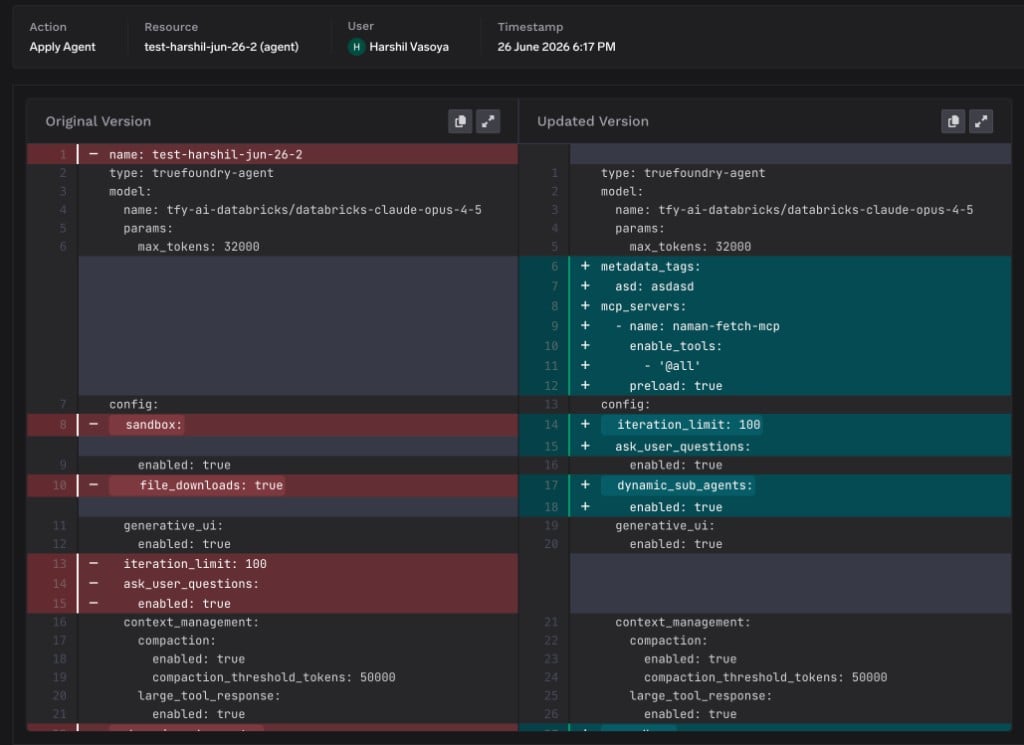
Task: Click compaction_threshold_tokens: 50000 in Original Version
Action: pos(274,678)
